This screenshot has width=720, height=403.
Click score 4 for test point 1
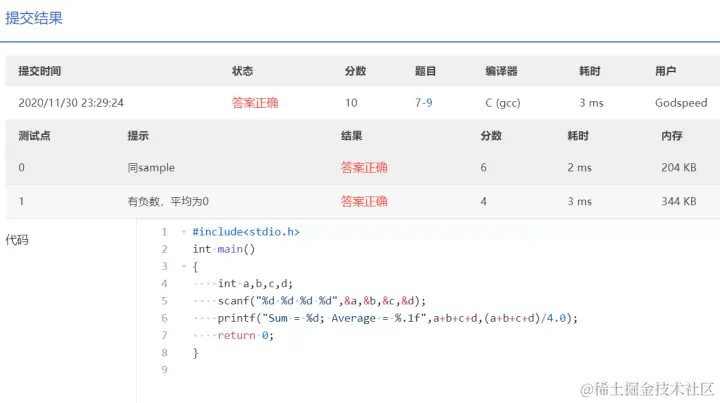pyautogui.click(x=484, y=201)
